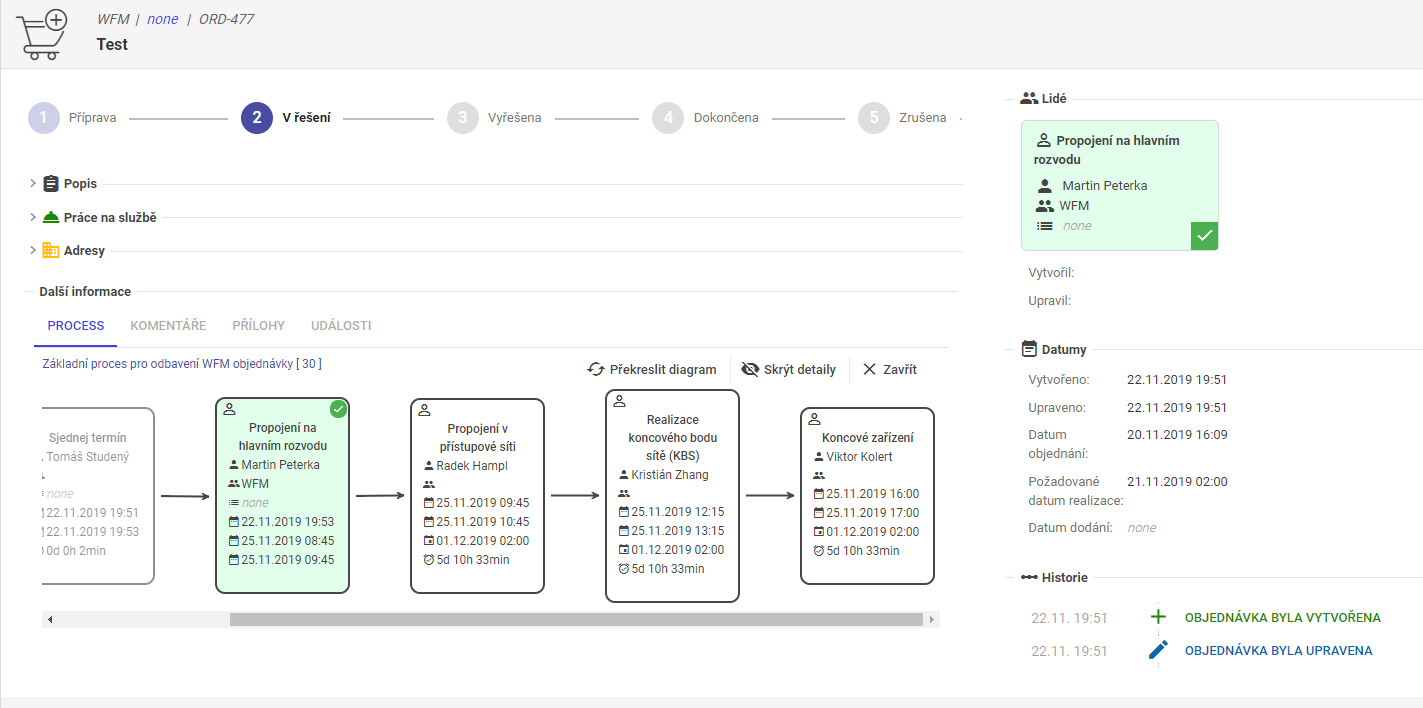The height and width of the screenshot is (708, 1423).
Task: Open the 'none' link in header breadcrumb
Action: click(162, 19)
